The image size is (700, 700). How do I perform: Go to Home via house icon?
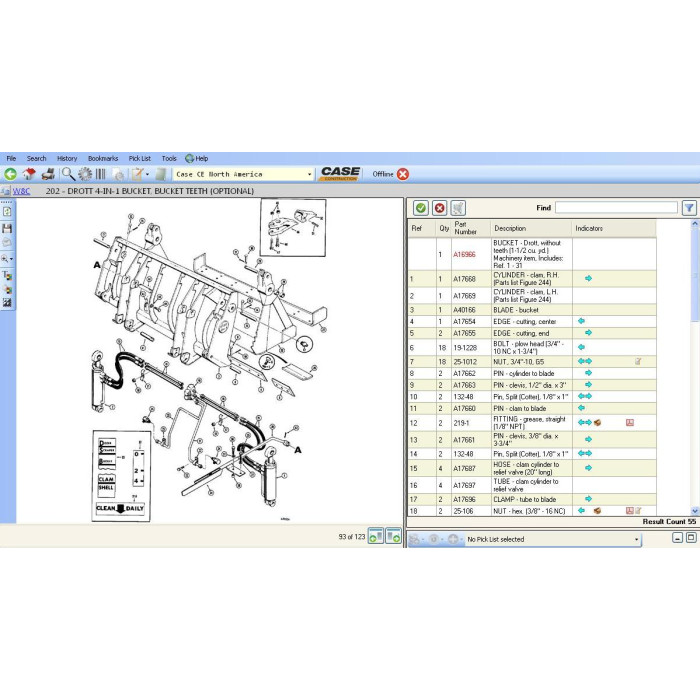pyautogui.click(x=29, y=174)
